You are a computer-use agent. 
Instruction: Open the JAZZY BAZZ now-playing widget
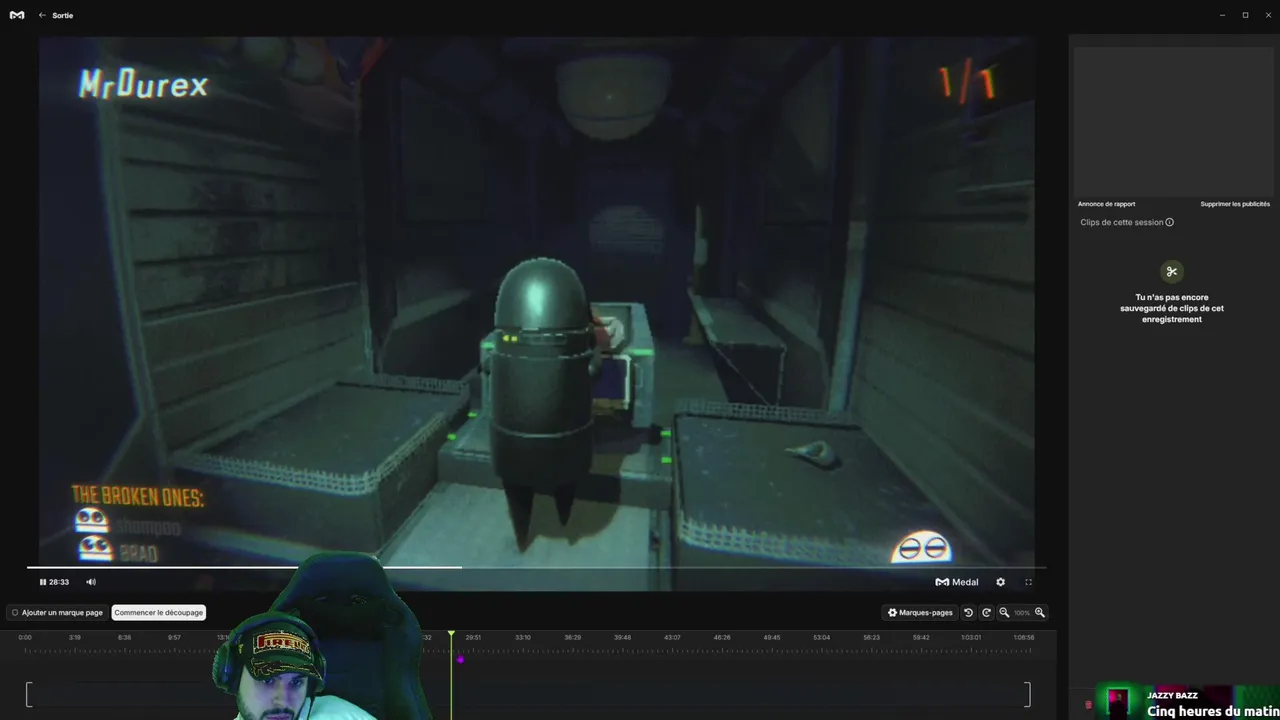pos(1187,703)
